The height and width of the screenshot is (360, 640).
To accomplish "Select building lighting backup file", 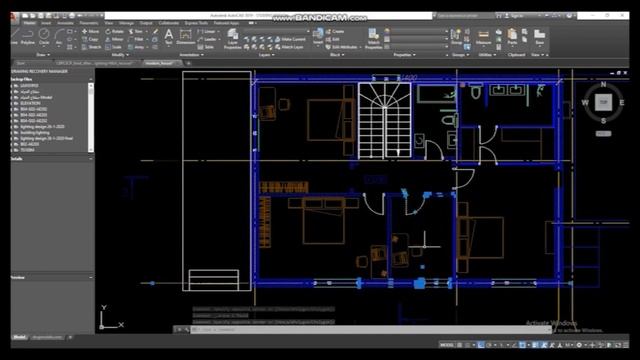I will pyautogui.click(x=35, y=133).
